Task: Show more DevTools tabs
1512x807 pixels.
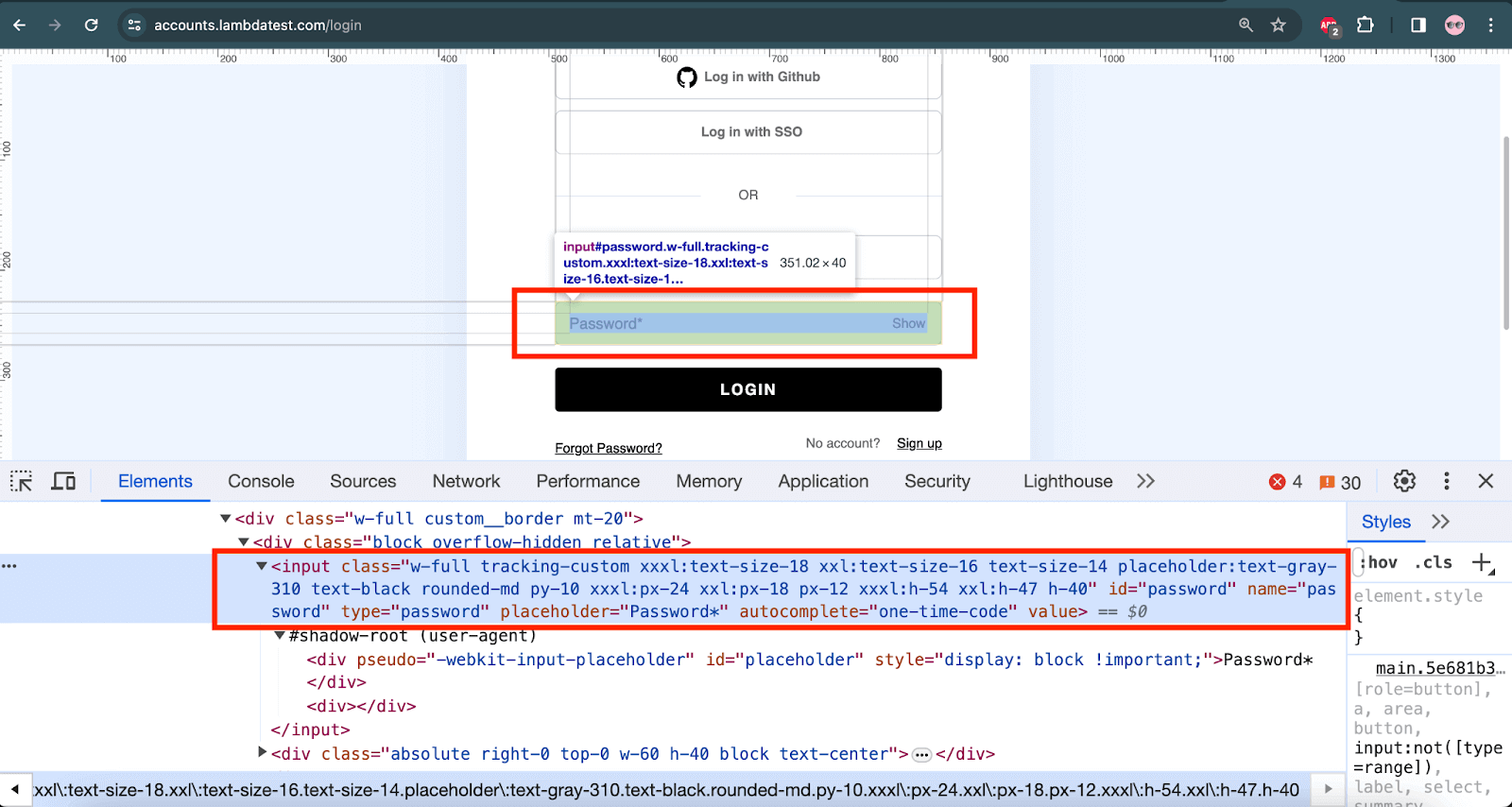Action: (x=1145, y=481)
